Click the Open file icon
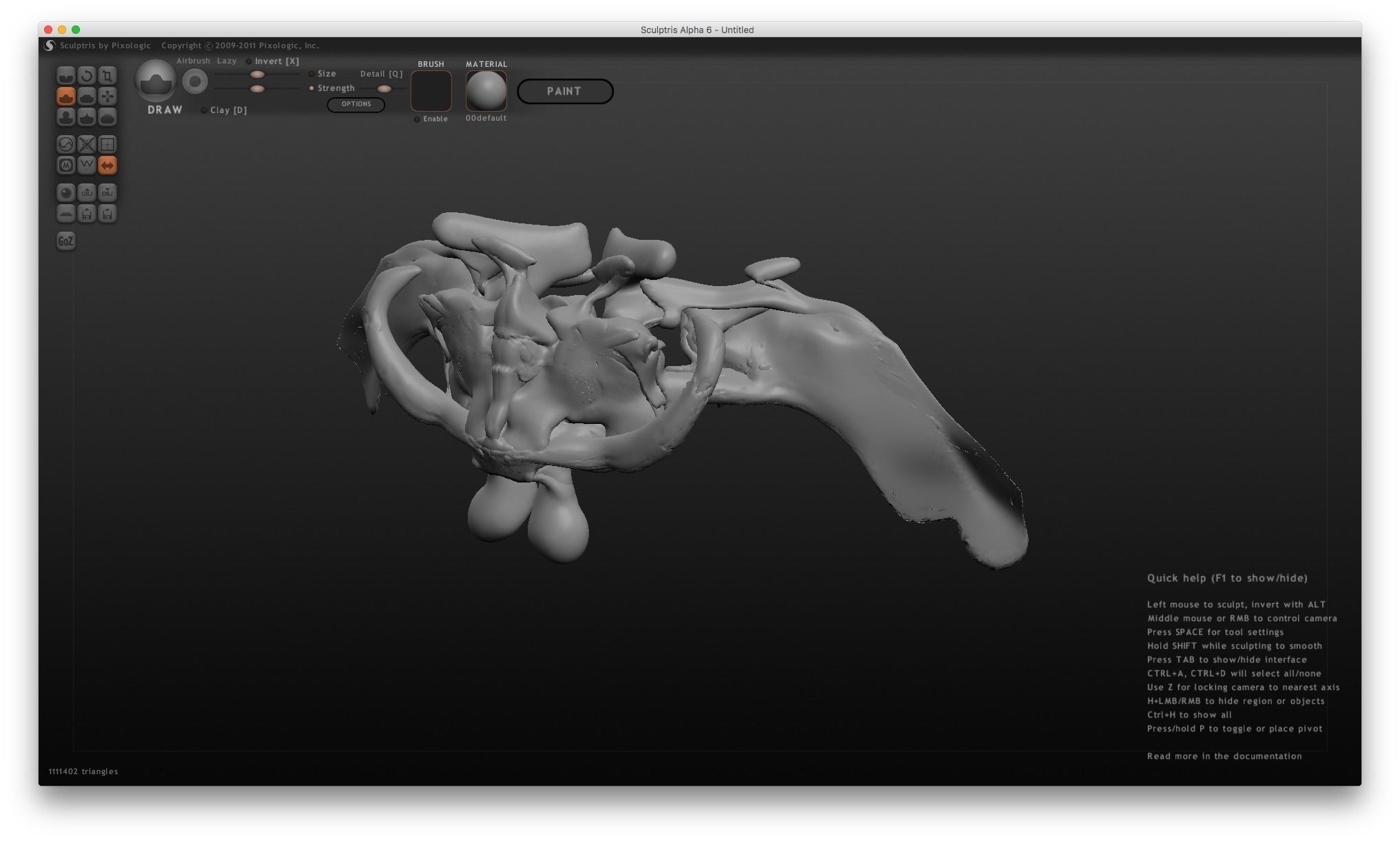Screen dimensions: 1400x841 (87, 214)
